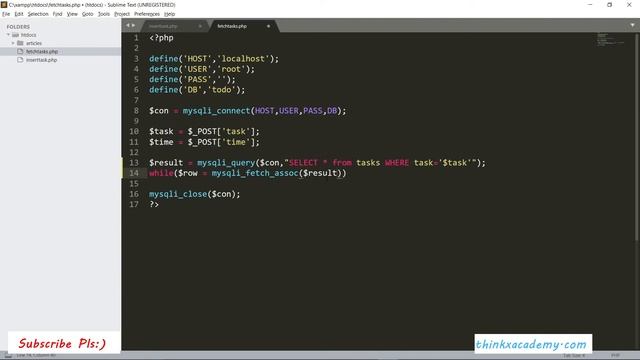Open the Tools menu
The width and height of the screenshot is (640, 360).
[x=104, y=14]
